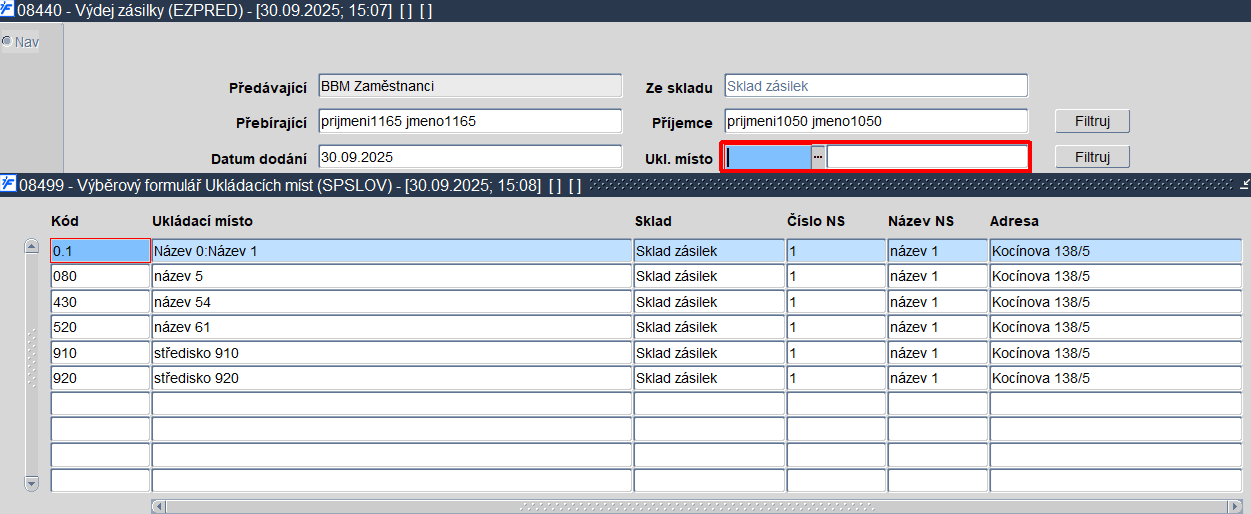Click the Ukl. místo code input field

coord(767,157)
